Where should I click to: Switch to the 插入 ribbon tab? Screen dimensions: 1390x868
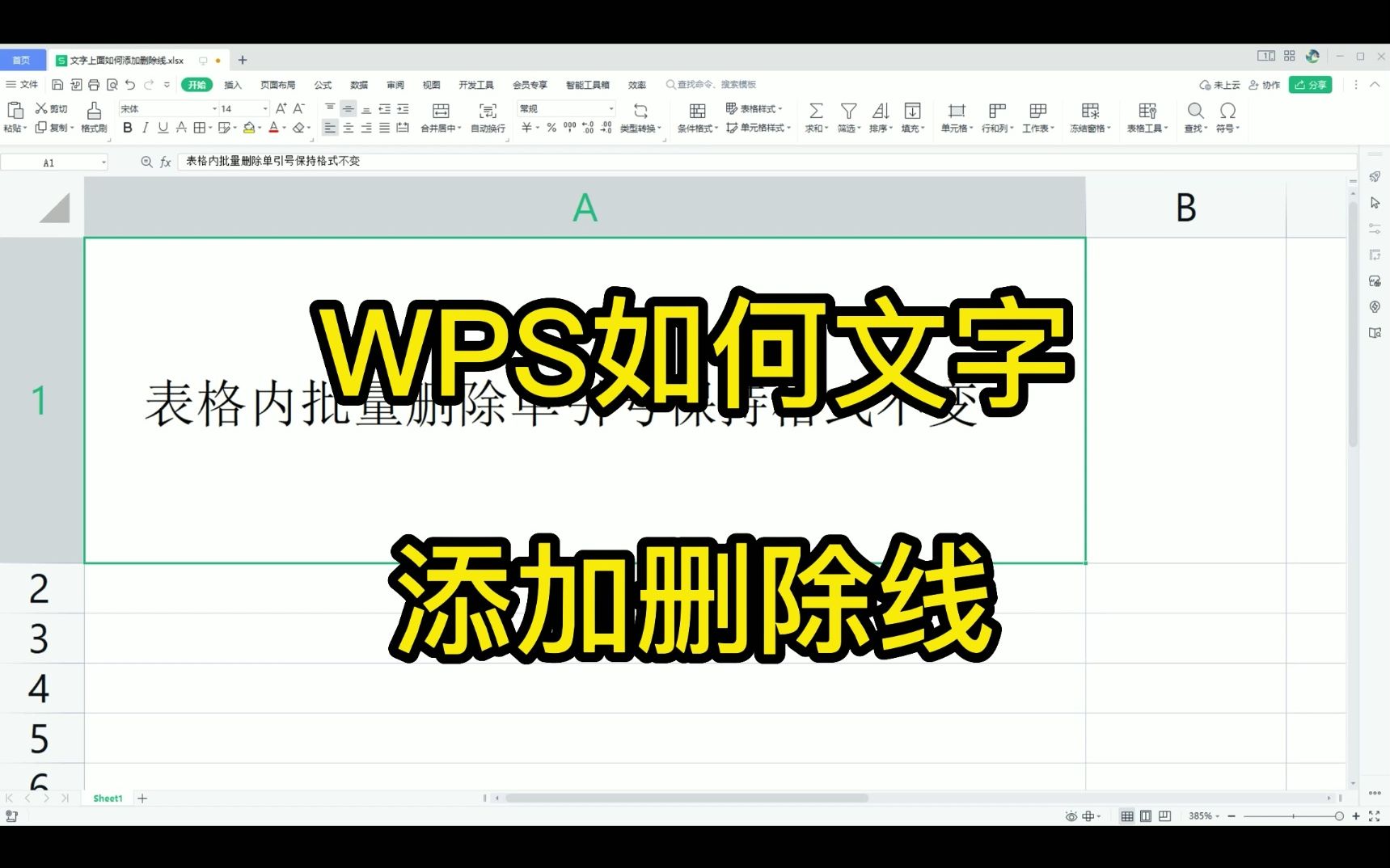(233, 85)
